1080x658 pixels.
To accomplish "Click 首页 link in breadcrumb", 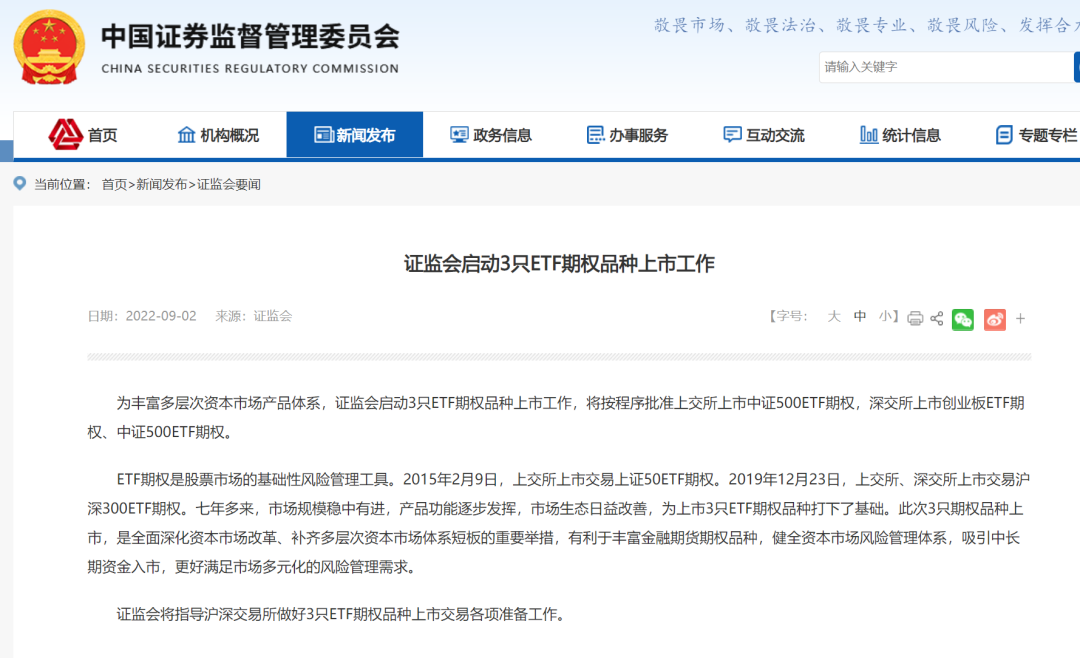I will coord(114,184).
